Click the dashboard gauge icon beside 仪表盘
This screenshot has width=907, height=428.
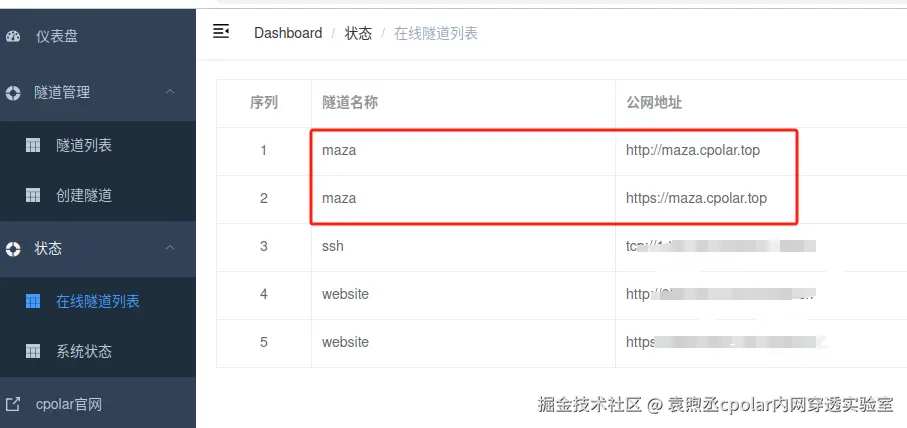click(13, 36)
